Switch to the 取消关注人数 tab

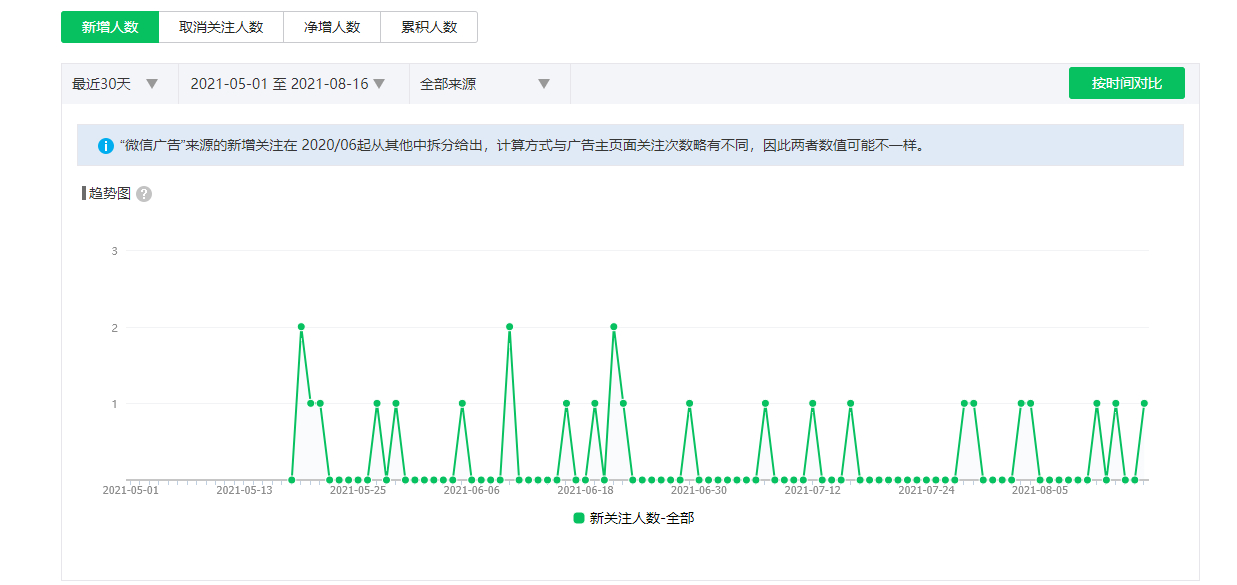click(221, 27)
